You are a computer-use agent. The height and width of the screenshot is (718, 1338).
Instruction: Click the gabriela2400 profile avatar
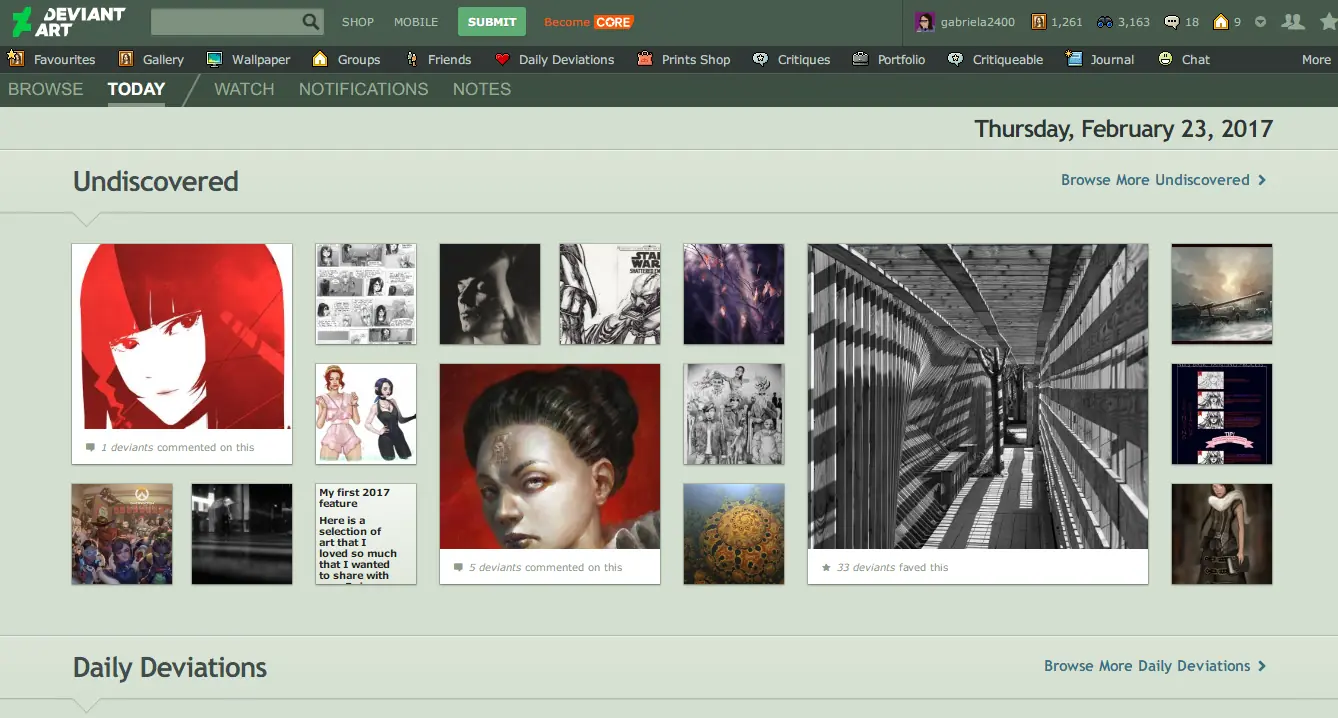tap(924, 21)
